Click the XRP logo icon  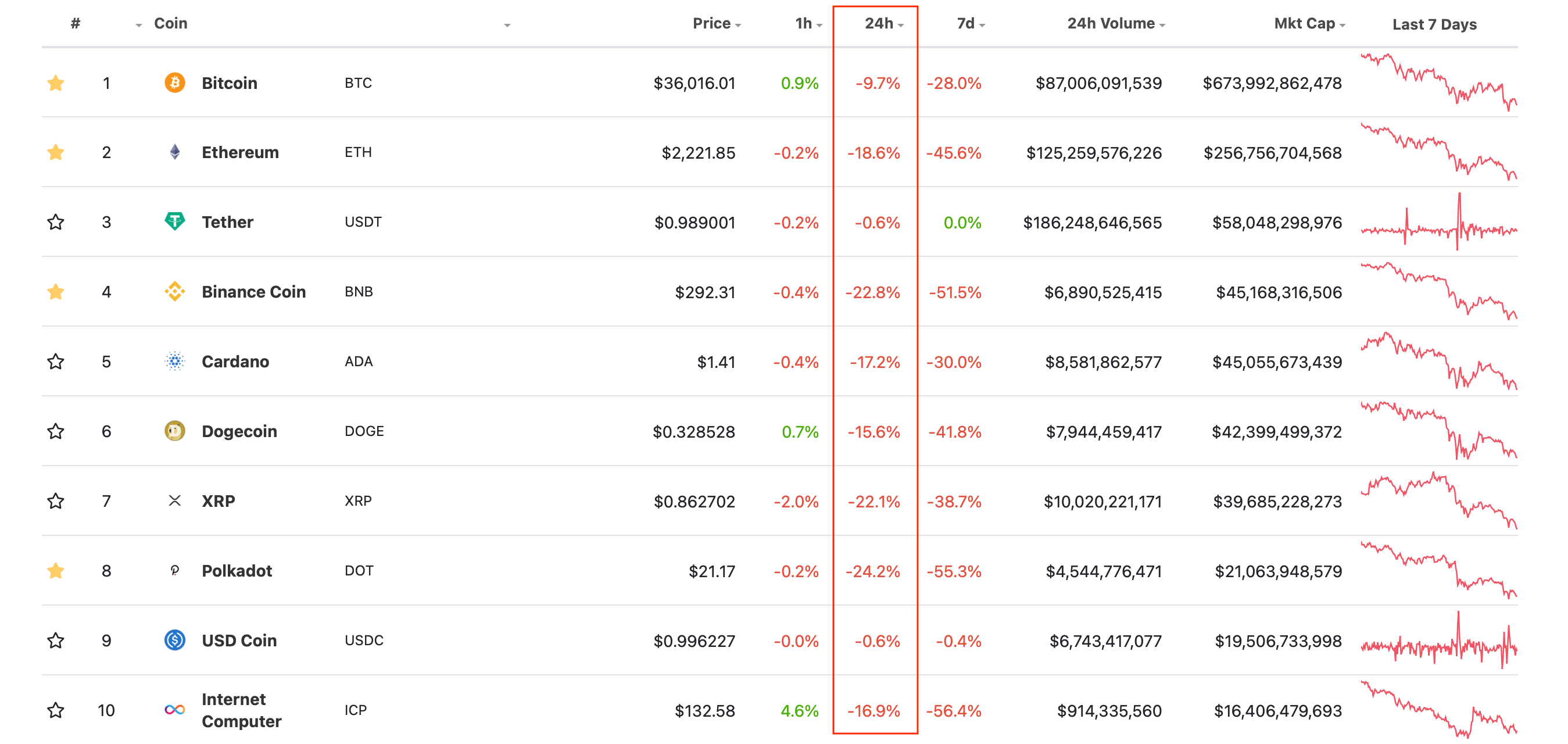tap(175, 500)
